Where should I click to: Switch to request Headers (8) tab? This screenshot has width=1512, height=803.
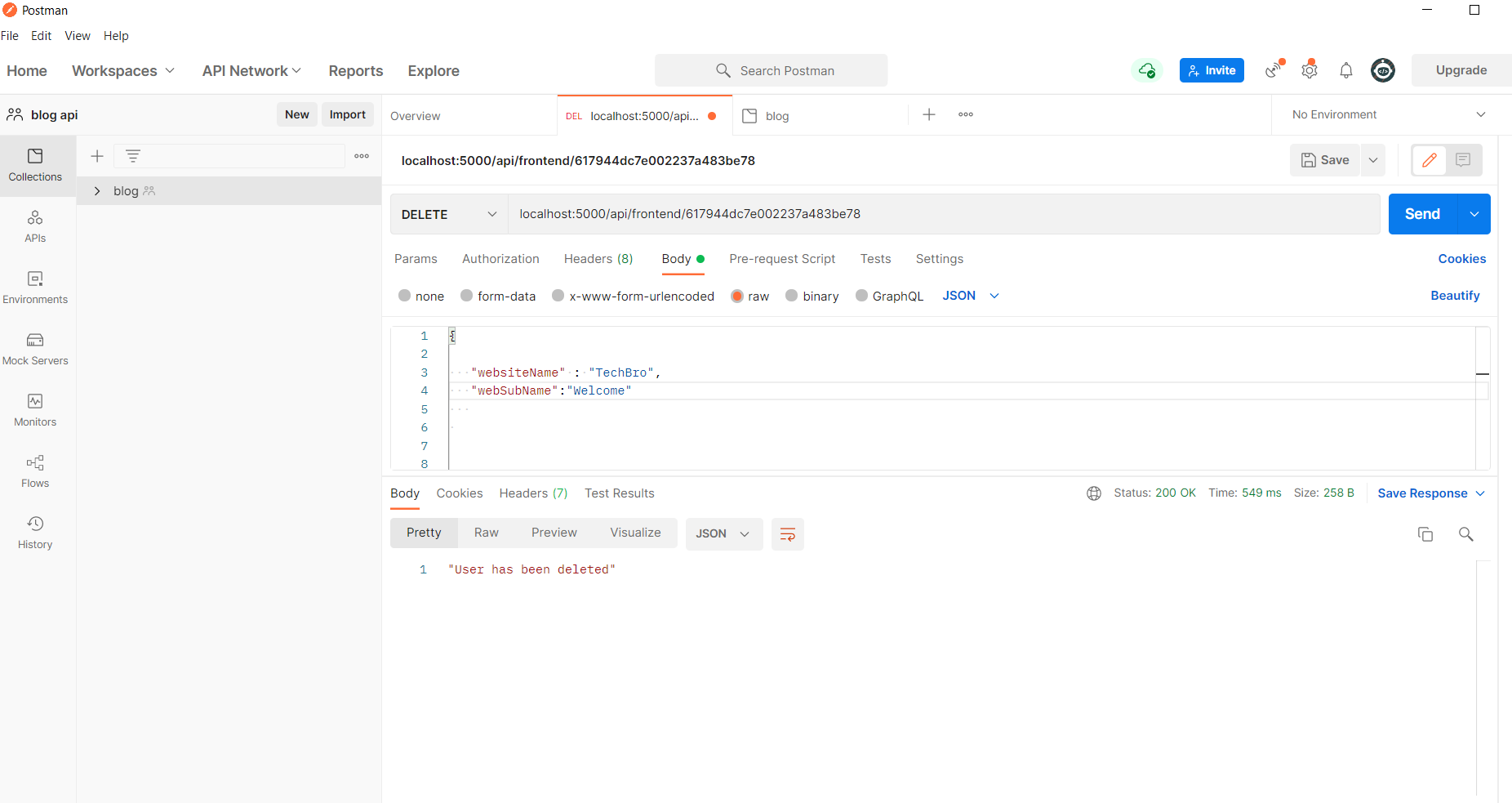(x=598, y=259)
